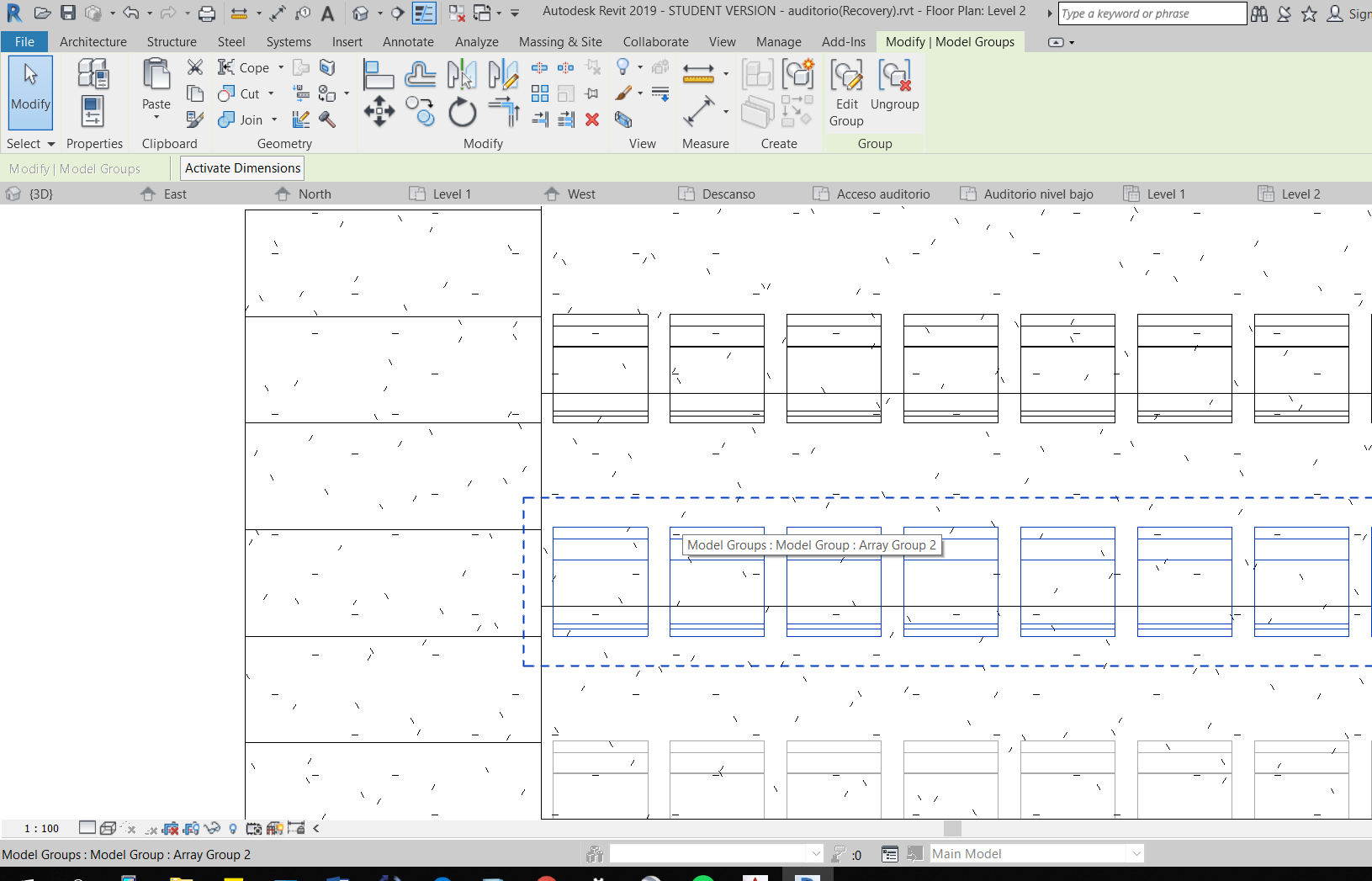The height and width of the screenshot is (881, 1372).
Task: Delete the selection with red X icon
Action: pos(591,120)
